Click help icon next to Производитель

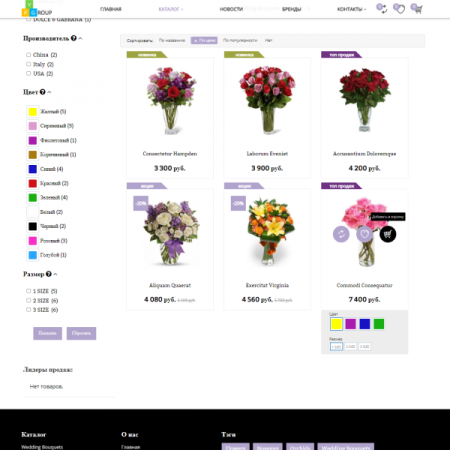[x=74, y=38]
